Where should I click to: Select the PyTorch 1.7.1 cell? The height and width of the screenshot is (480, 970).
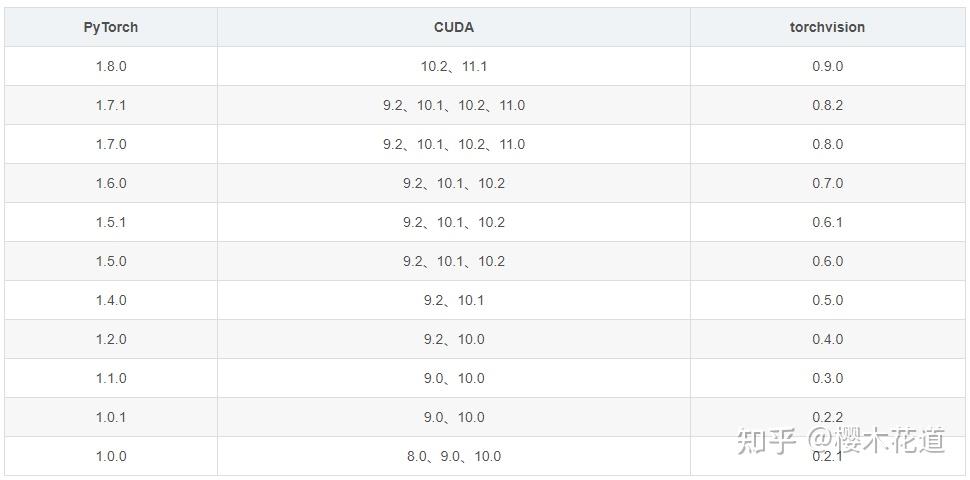(x=111, y=105)
